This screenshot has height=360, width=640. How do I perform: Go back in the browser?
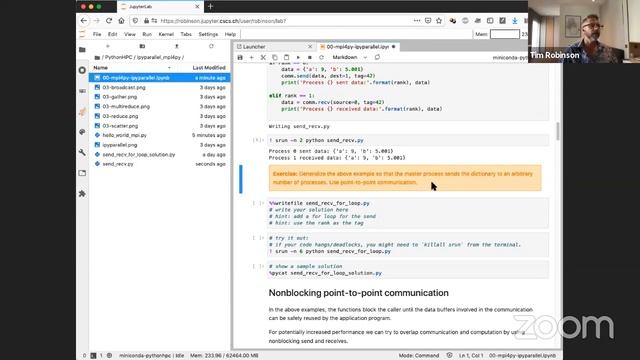(84, 20)
